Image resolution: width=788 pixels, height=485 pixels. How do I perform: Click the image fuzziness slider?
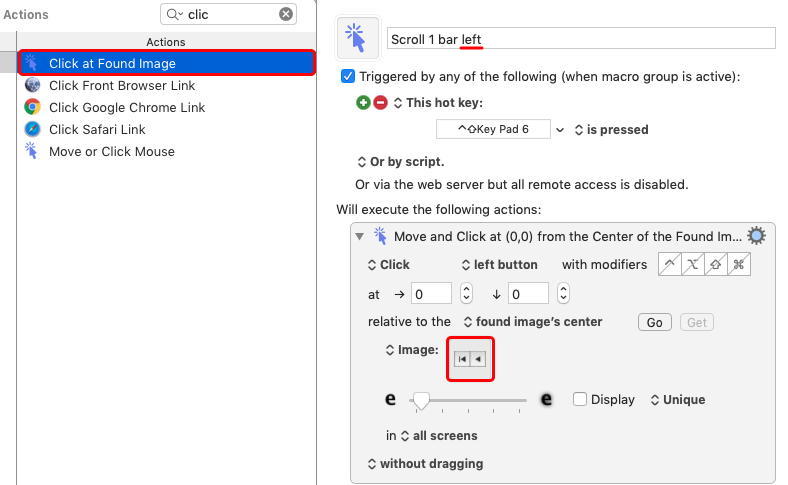click(x=468, y=400)
